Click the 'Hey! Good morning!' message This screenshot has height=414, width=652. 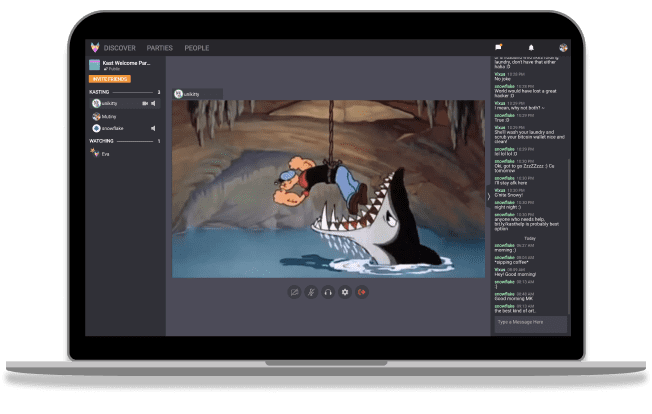[x=515, y=274]
